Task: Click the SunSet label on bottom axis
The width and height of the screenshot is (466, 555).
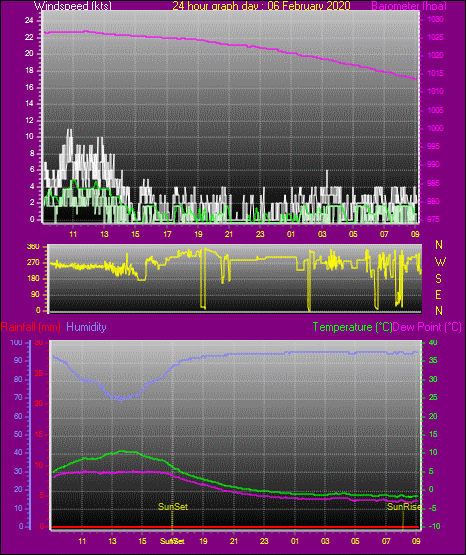Action: pos(172,541)
